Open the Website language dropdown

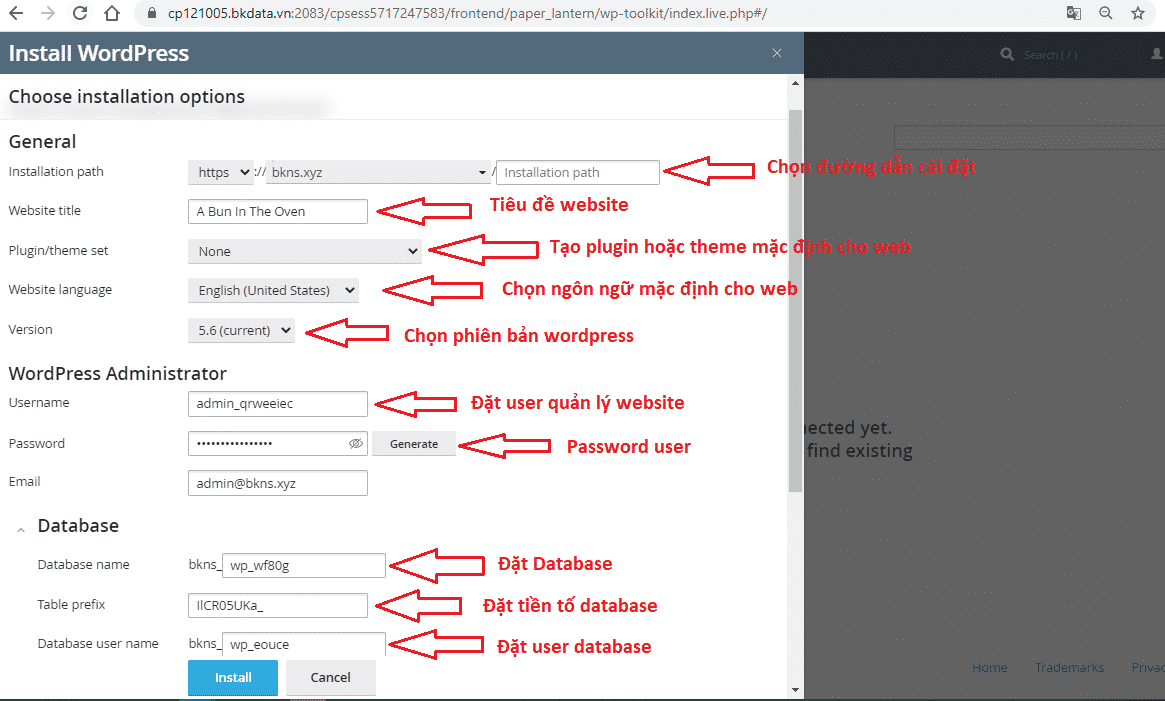click(273, 290)
